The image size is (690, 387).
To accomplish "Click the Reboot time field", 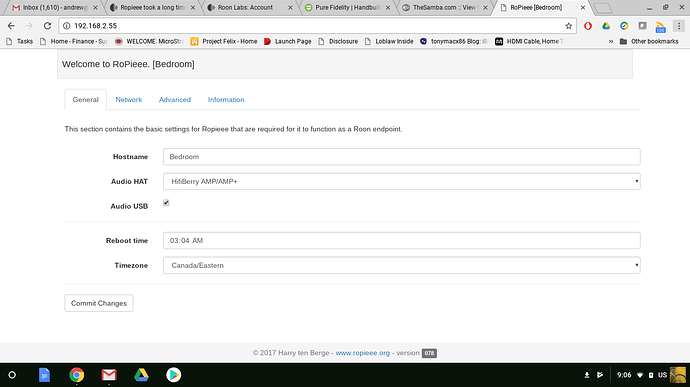I will pyautogui.click(x=401, y=240).
